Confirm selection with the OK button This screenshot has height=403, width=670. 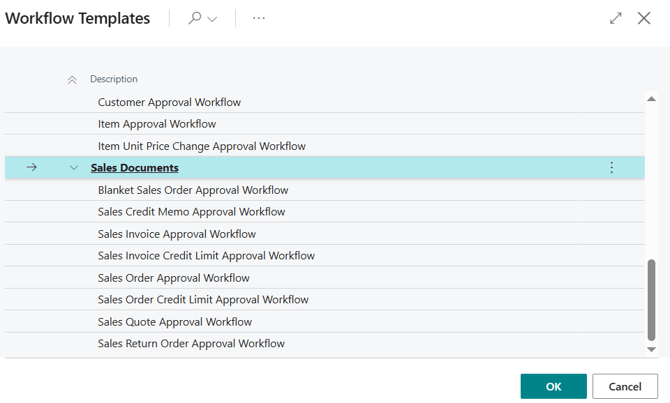point(553,386)
